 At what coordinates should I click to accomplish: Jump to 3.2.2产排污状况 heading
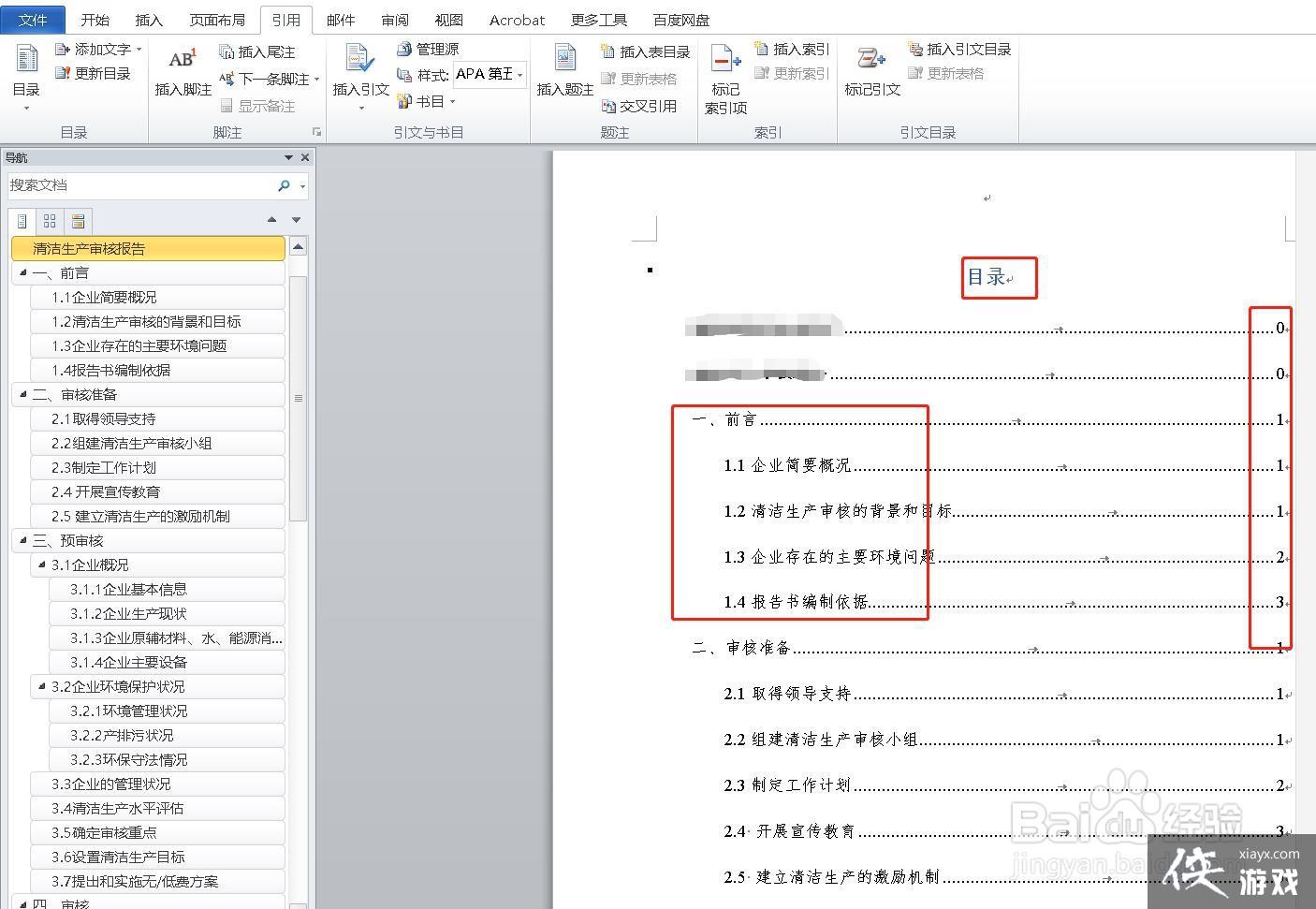tap(167, 735)
